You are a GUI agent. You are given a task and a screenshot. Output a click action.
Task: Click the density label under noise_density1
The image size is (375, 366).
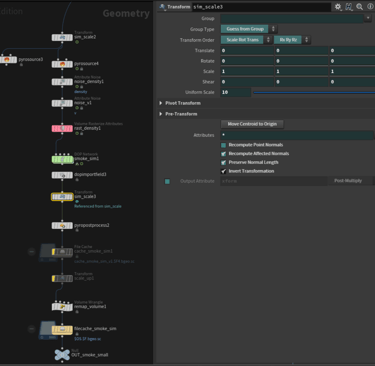click(81, 92)
